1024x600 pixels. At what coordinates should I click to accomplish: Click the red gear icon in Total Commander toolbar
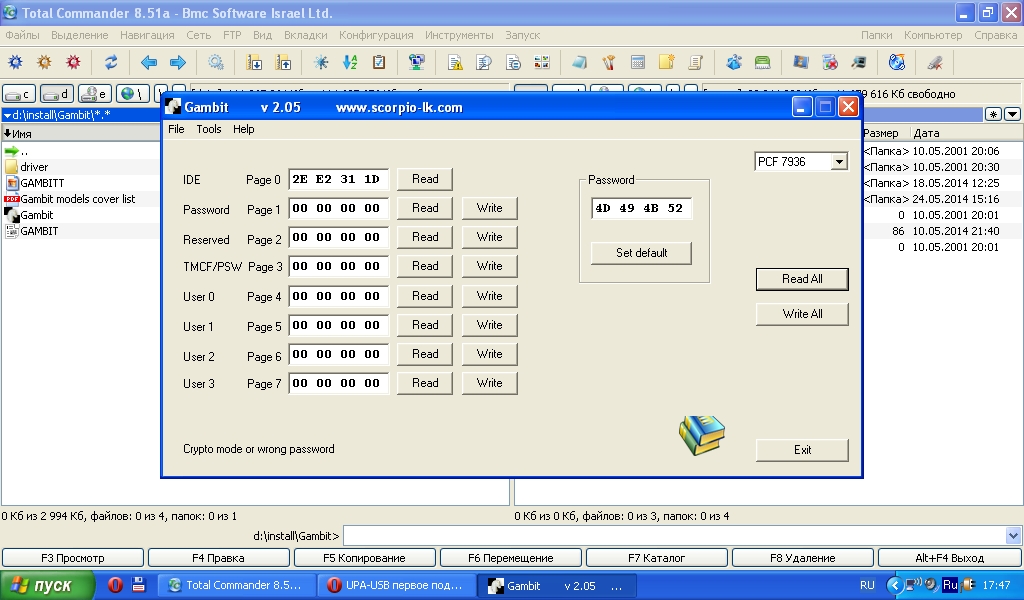click(x=73, y=63)
